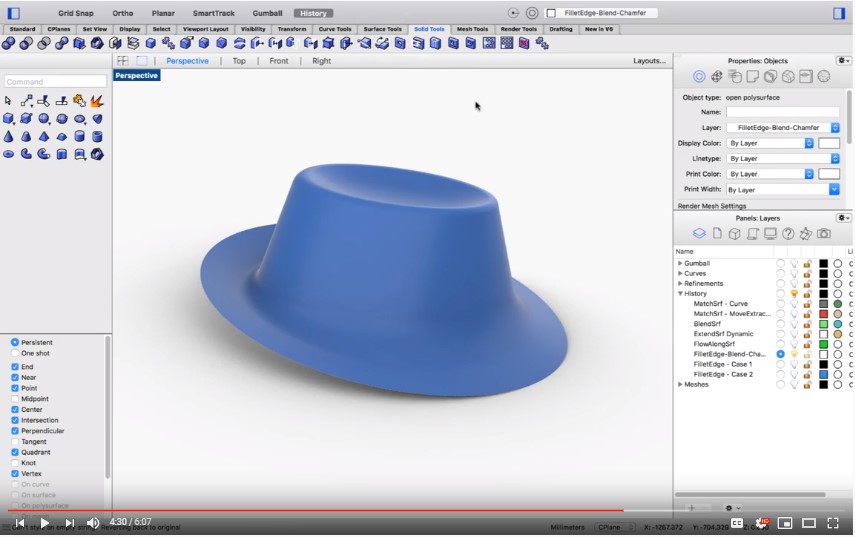Open the Layer dropdown in Properties

pos(783,128)
